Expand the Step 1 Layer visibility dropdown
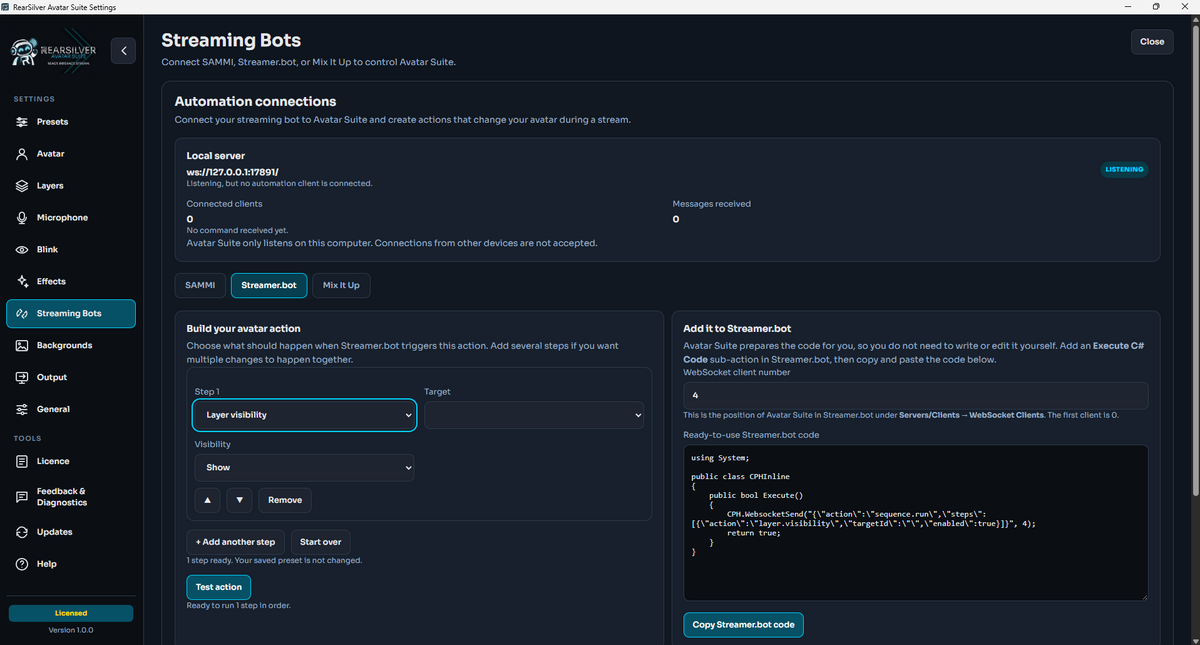 click(x=304, y=415)
